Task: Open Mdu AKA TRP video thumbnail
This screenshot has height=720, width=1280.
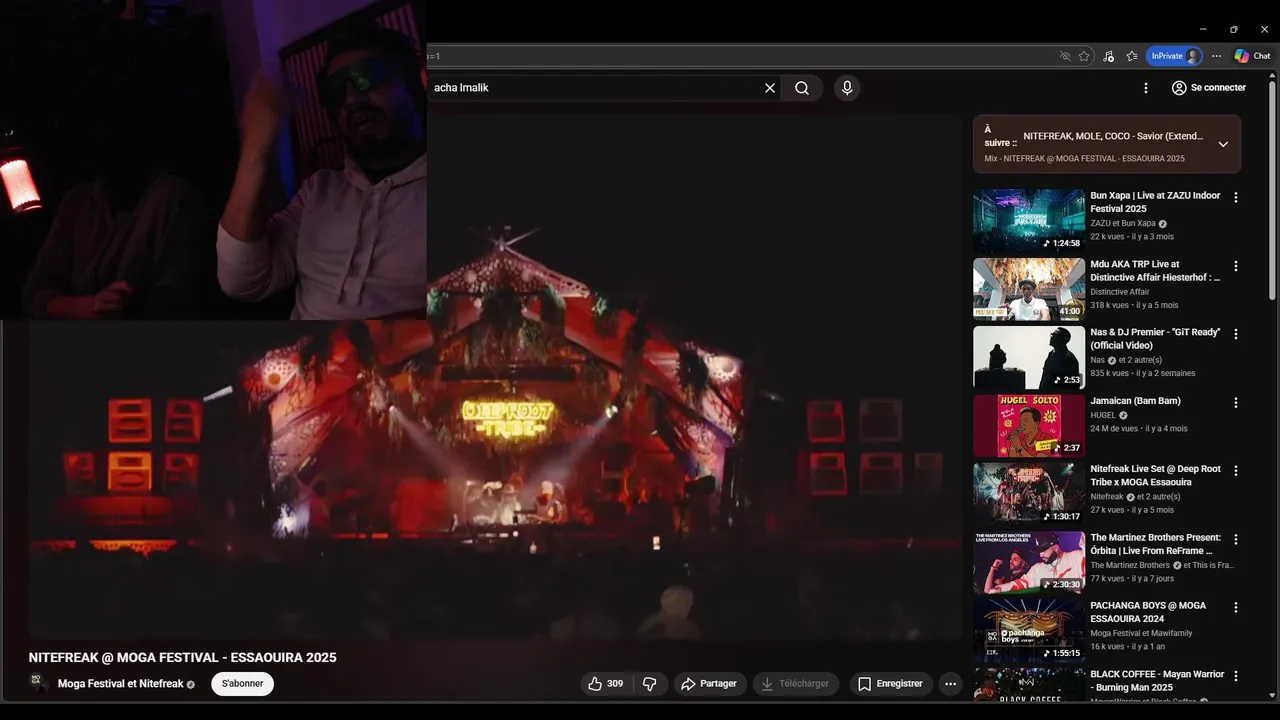Action: pos(1029,289)
